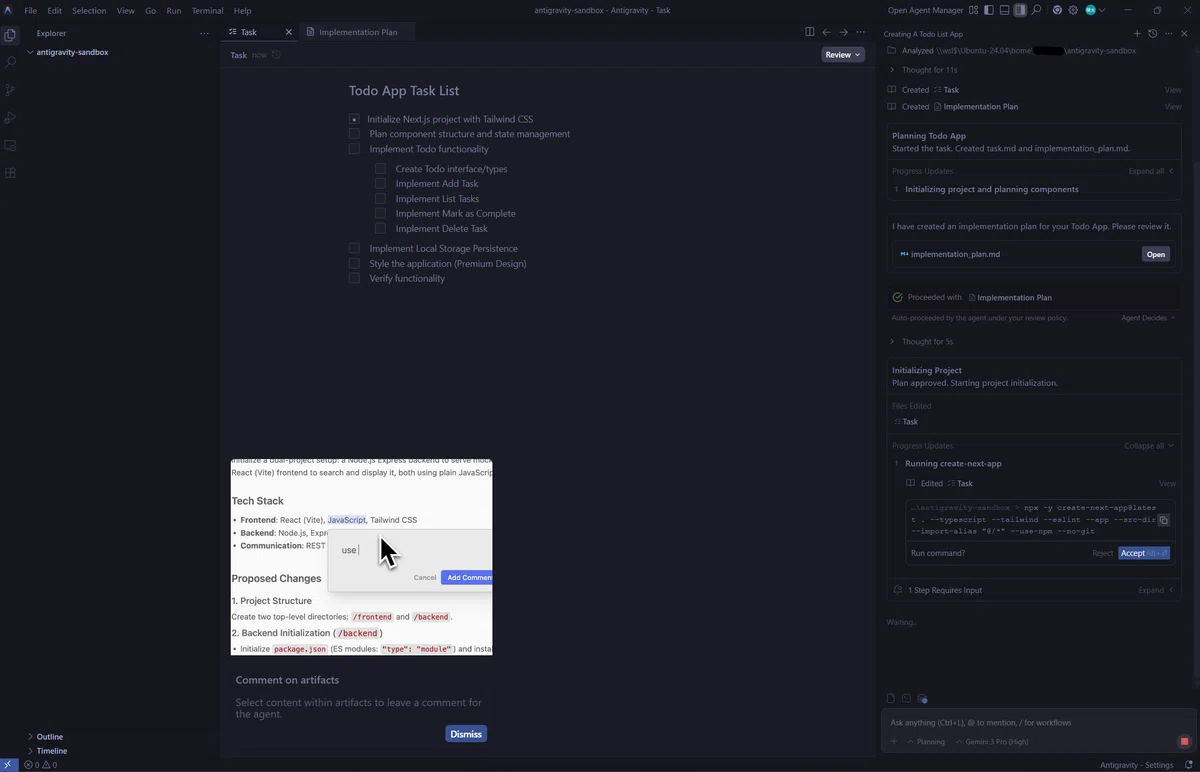Click Collapse all under Initializing Project
This screenshot has height=772, width=1200.
click(1149, 446)
